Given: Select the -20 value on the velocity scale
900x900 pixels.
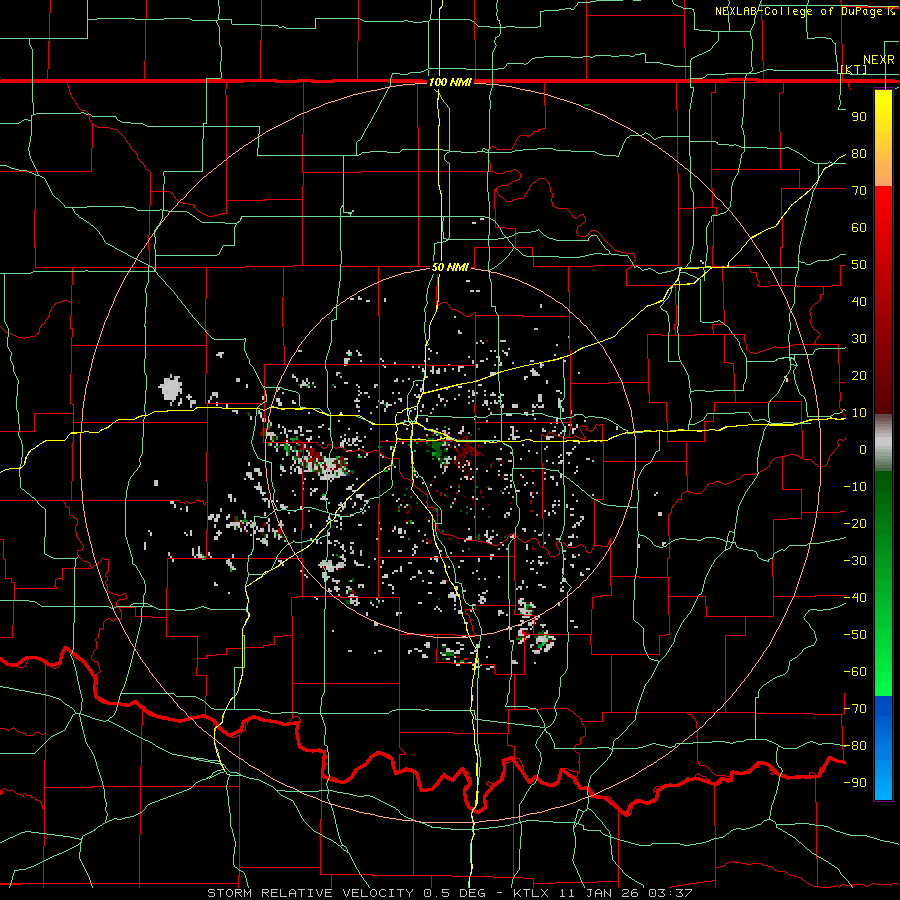Looking at the screenshot, I should 855,523.
